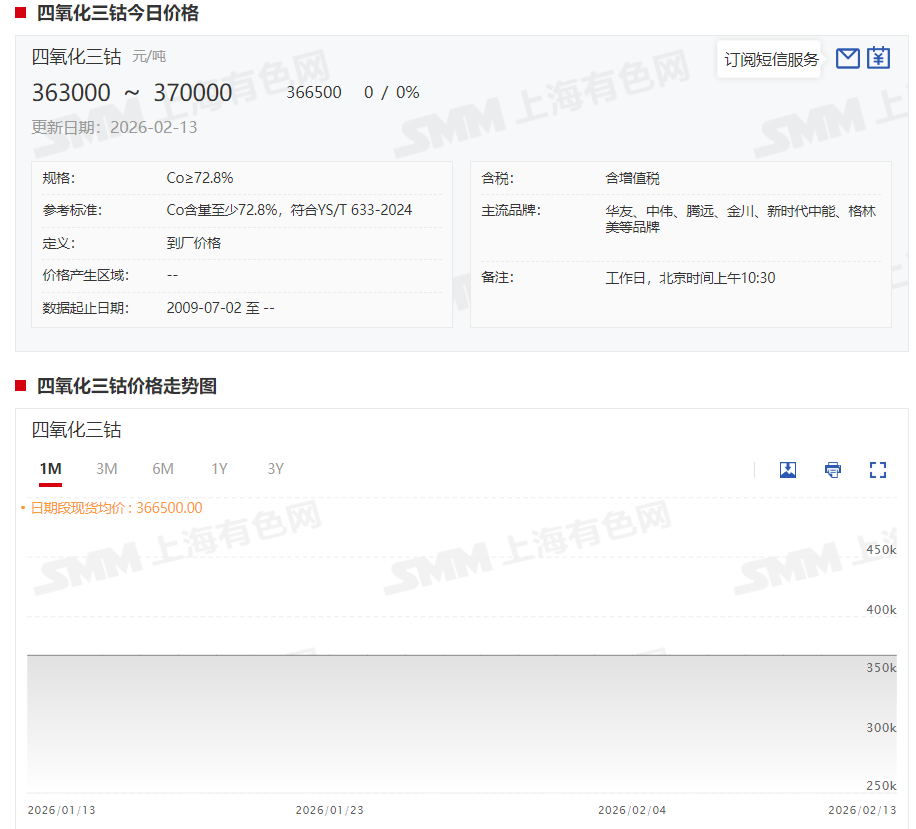The width and height of the screenshot is (916, 829).
Task: Show the 6M price trend
Action: pos(163,469)
